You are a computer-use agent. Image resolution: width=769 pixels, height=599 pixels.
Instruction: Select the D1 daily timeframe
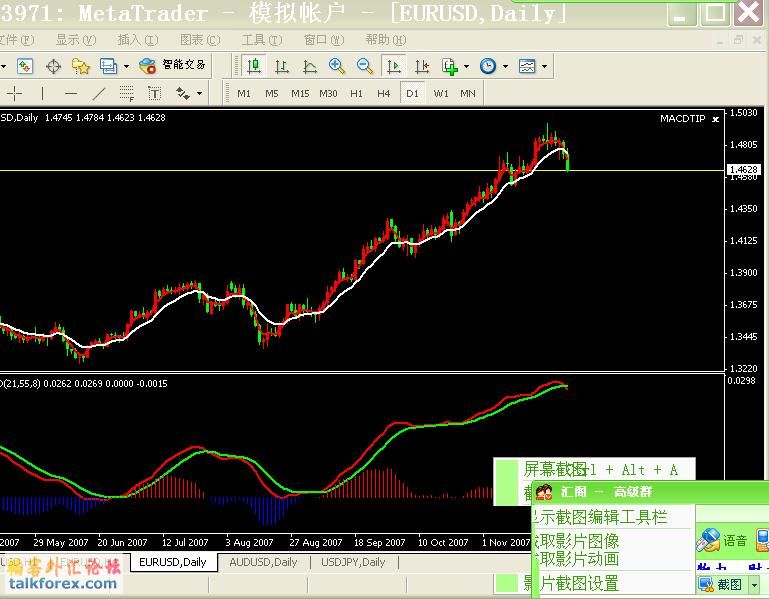click(412, 93)
